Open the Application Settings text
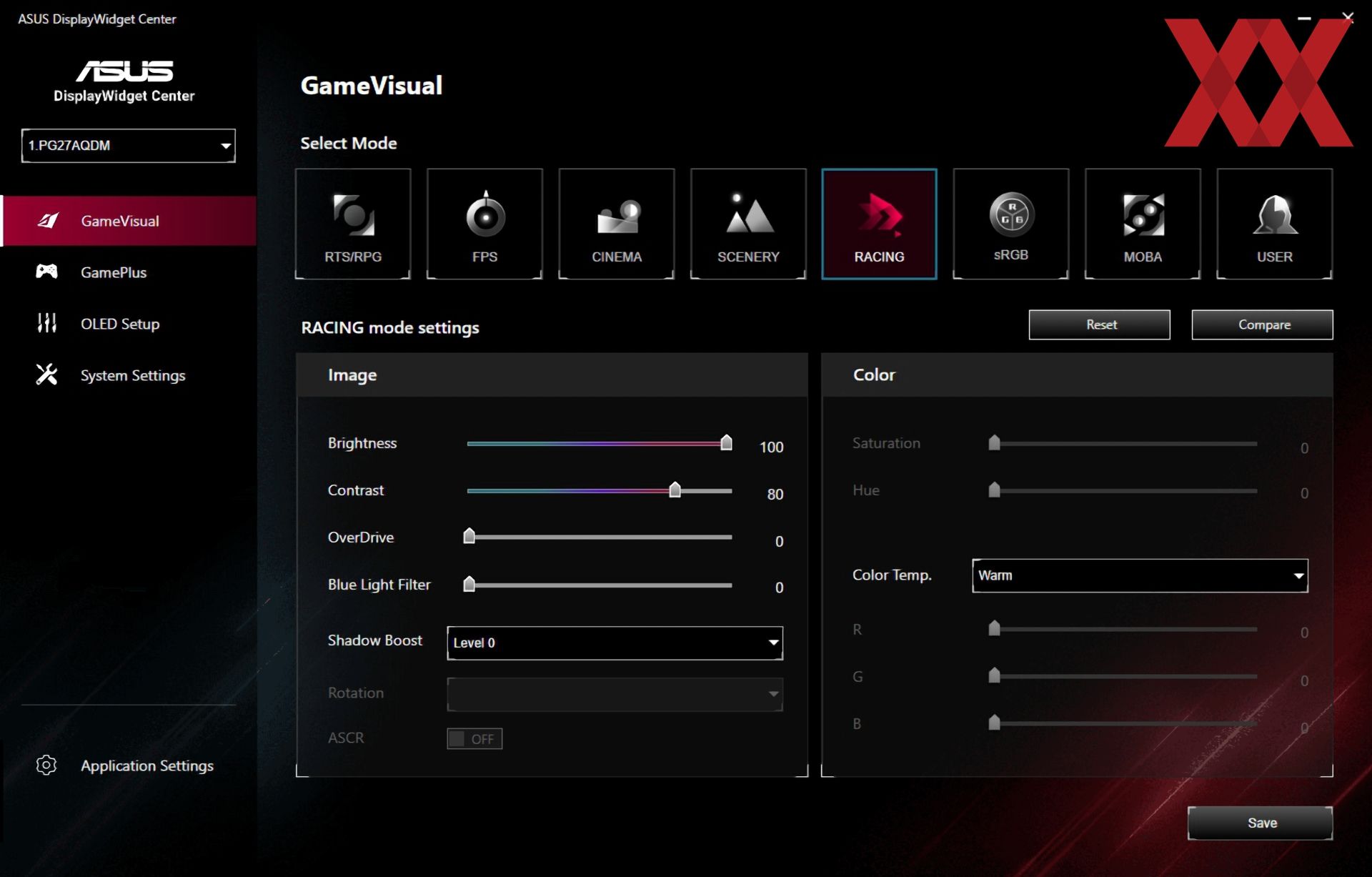 tap(147, 765)
